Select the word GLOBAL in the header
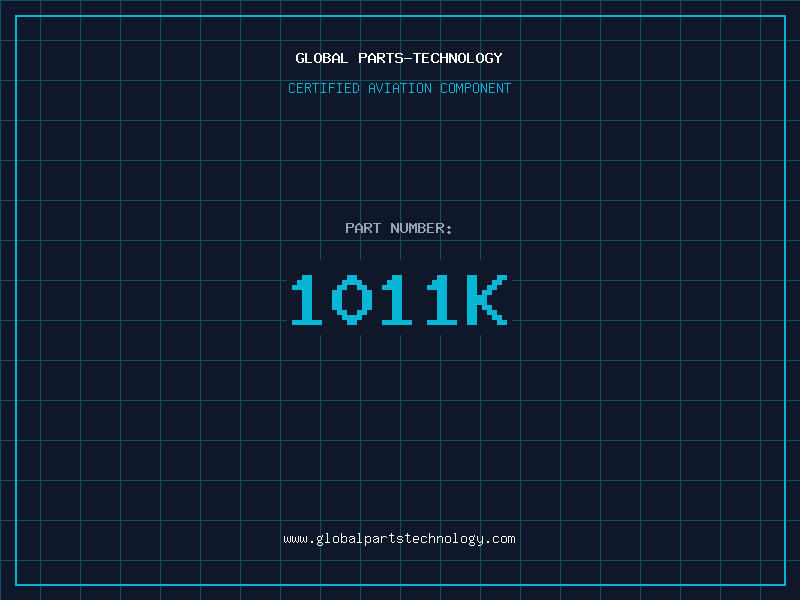This screenshot has height=600, width=800. click(x=321, y=58)
